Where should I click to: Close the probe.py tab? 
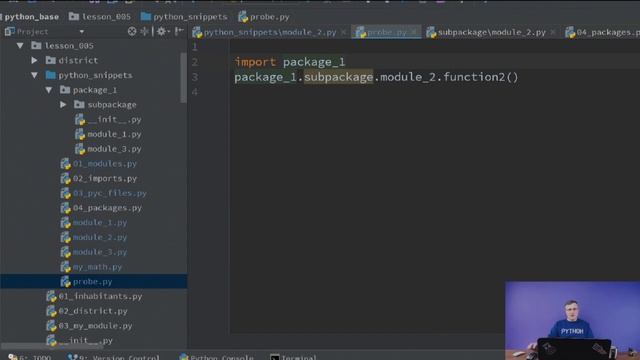414,32
